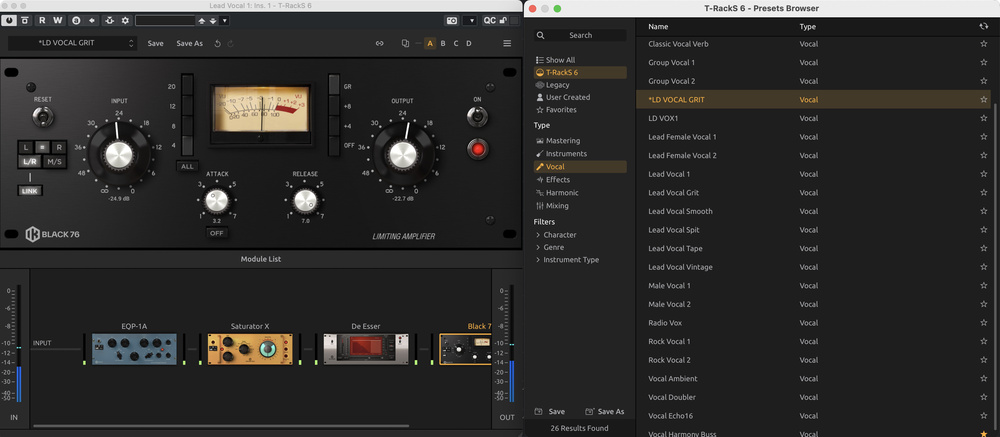This screenshot has width=1000, height=437.
Task: Select the R channel button
Action: tap(58, 147)
